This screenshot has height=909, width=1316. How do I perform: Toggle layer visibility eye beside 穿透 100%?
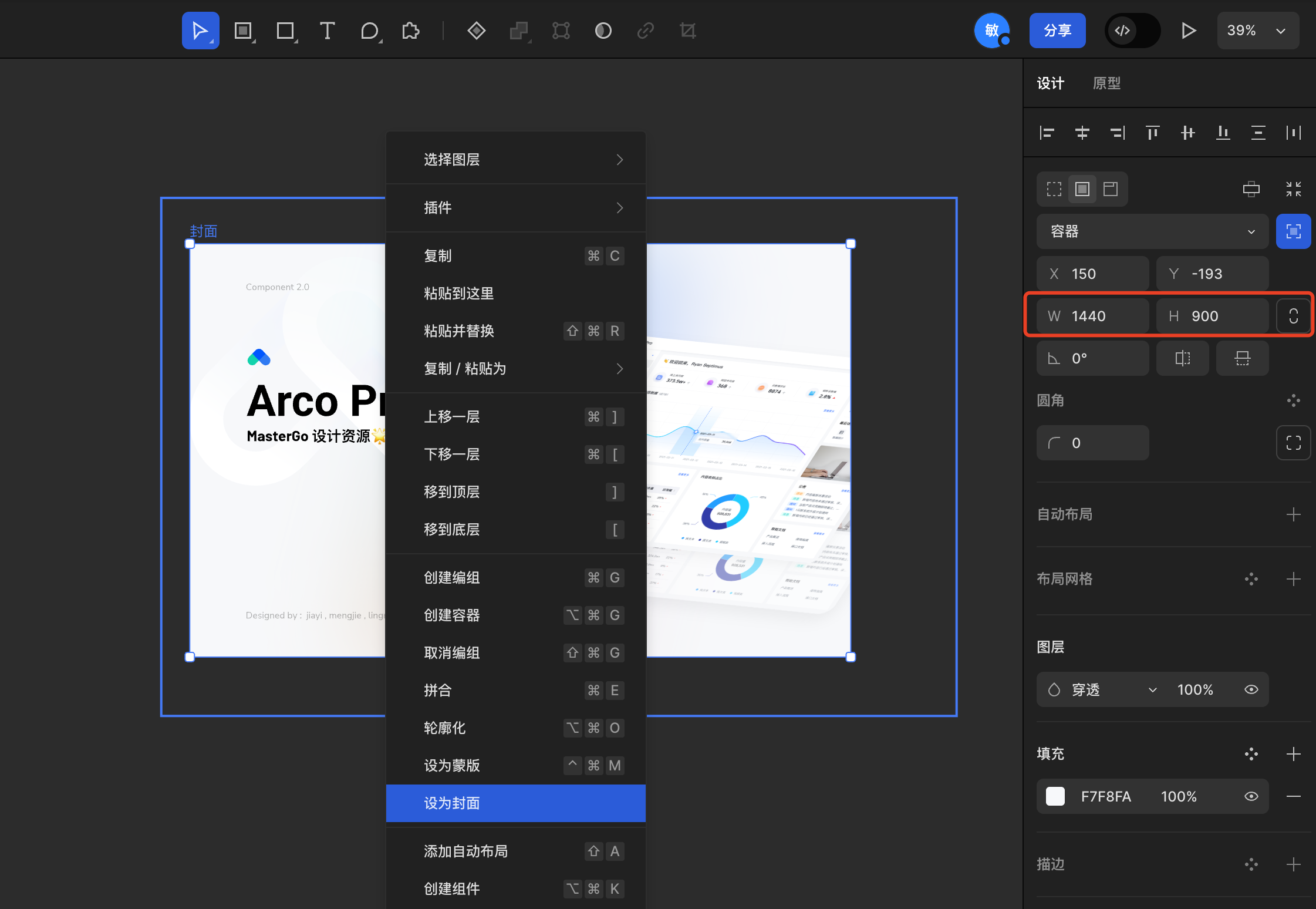coord(1251,689)
